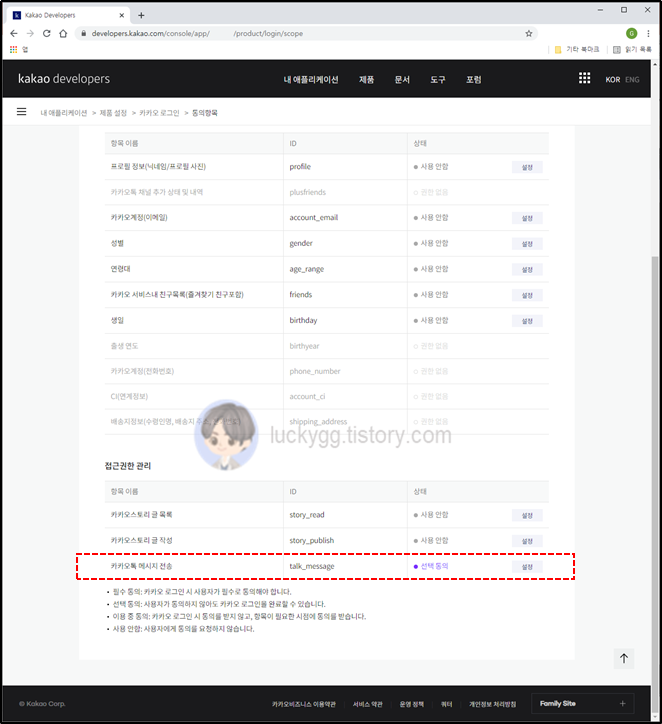Open 서비스 약관 footer link

point(367,704)
